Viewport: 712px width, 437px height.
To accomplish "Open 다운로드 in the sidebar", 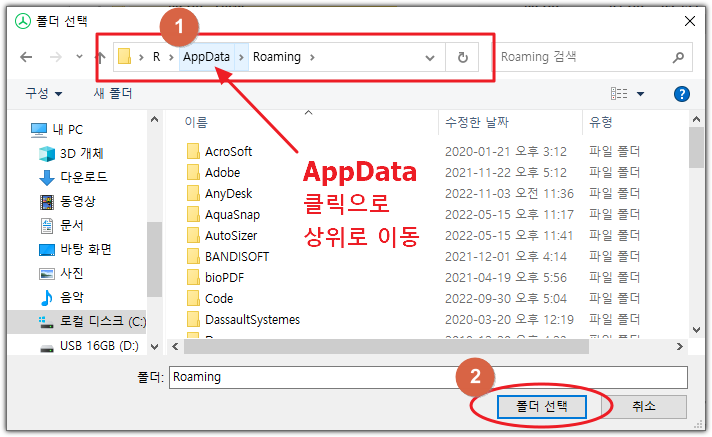I will pos(74,177).
